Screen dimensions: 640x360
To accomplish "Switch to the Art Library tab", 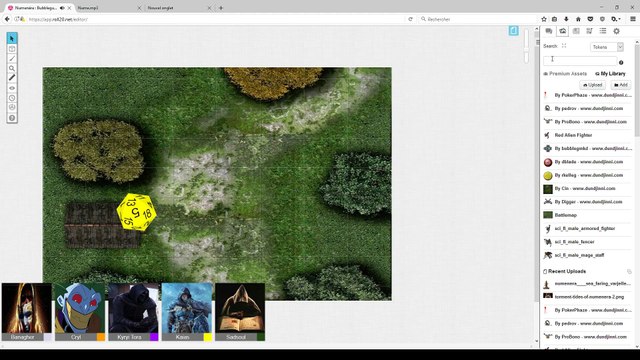I will click(x=562, y=31).
